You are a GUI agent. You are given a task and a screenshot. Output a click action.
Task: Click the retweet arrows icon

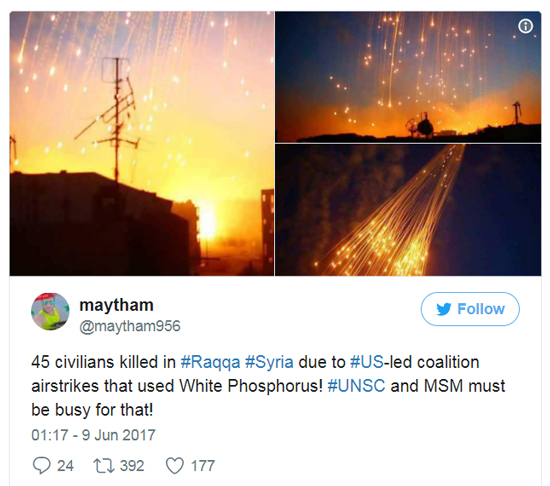(103, 466)
